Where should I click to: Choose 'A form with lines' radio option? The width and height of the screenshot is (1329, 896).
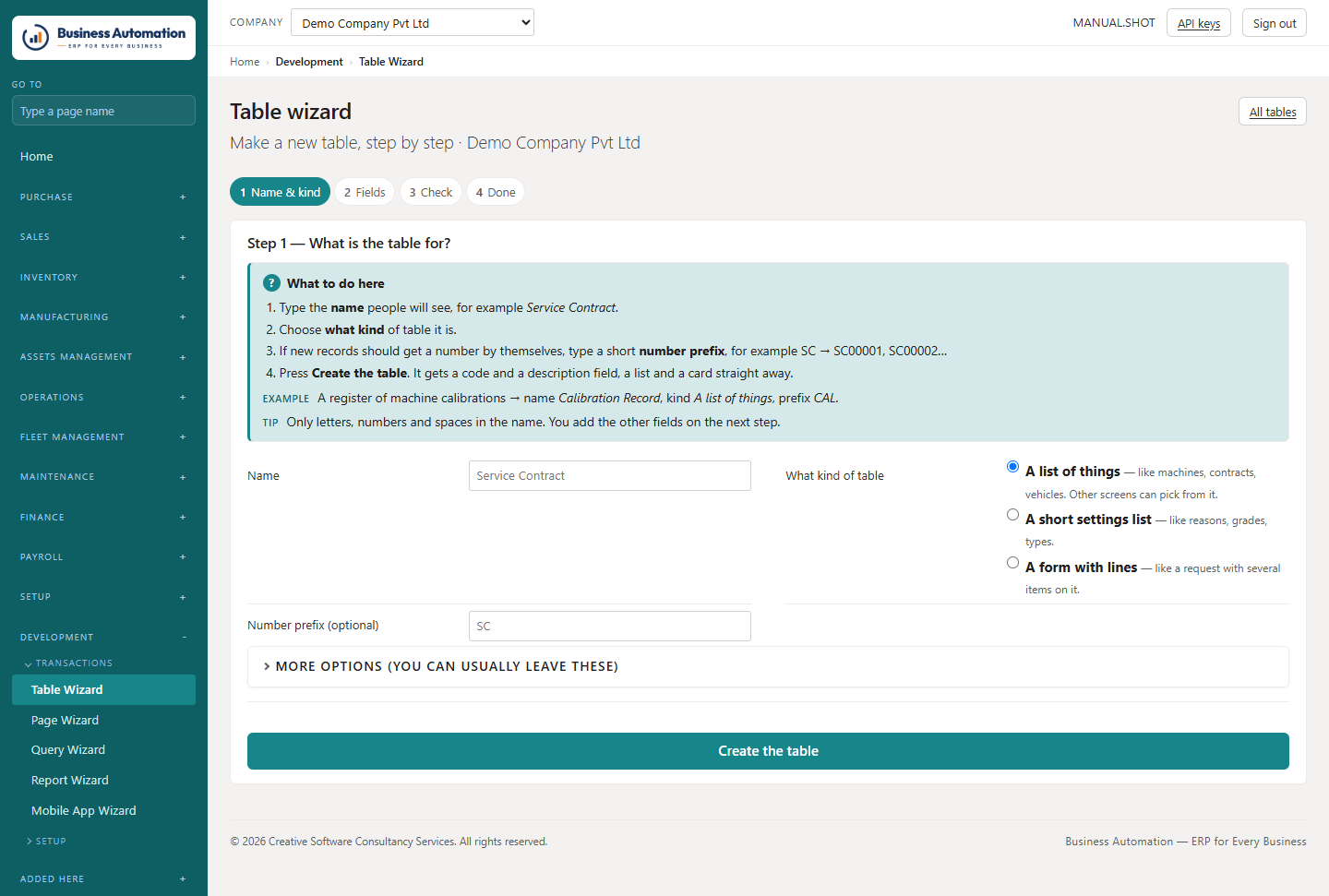[x=1012, y=563]
